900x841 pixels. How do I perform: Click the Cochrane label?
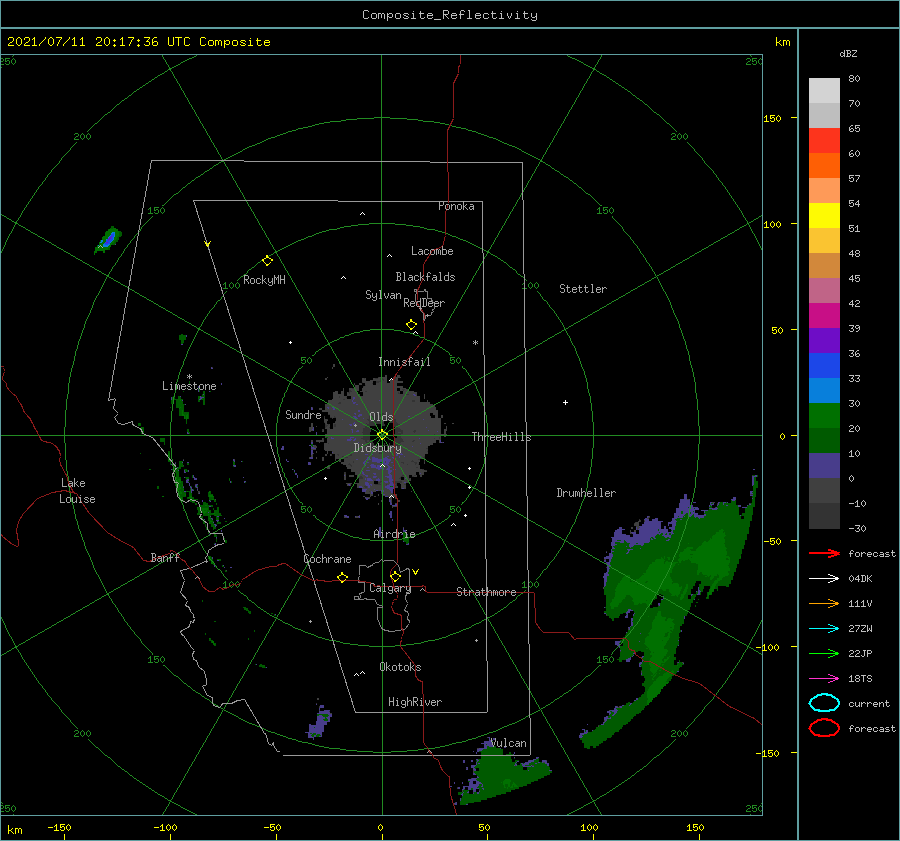327,559
